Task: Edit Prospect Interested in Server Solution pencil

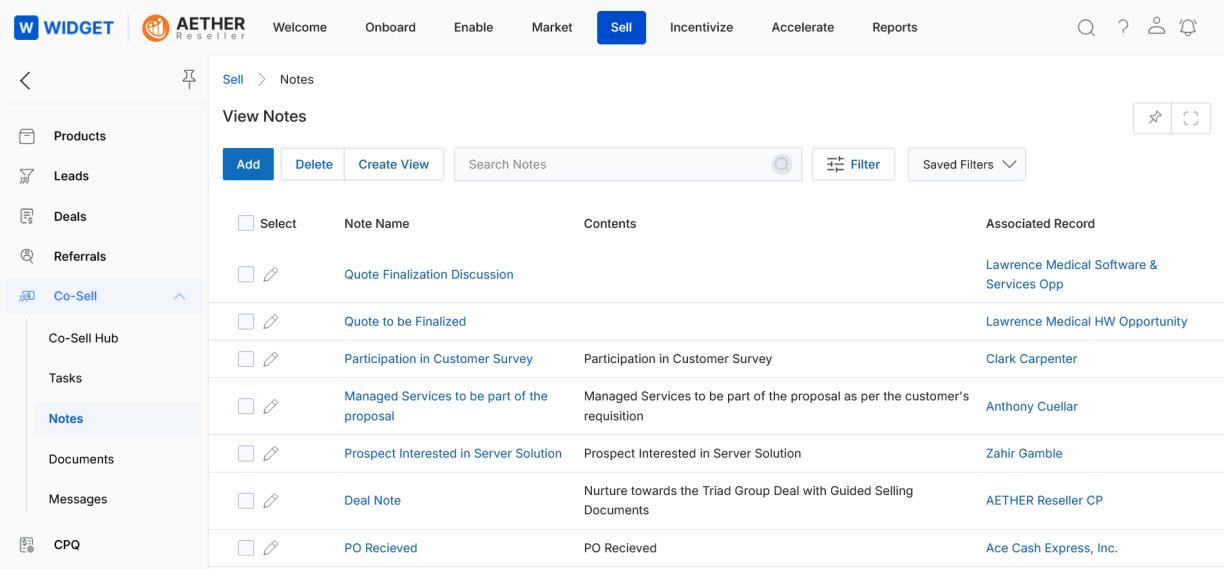Action: (x=270, y=453)
